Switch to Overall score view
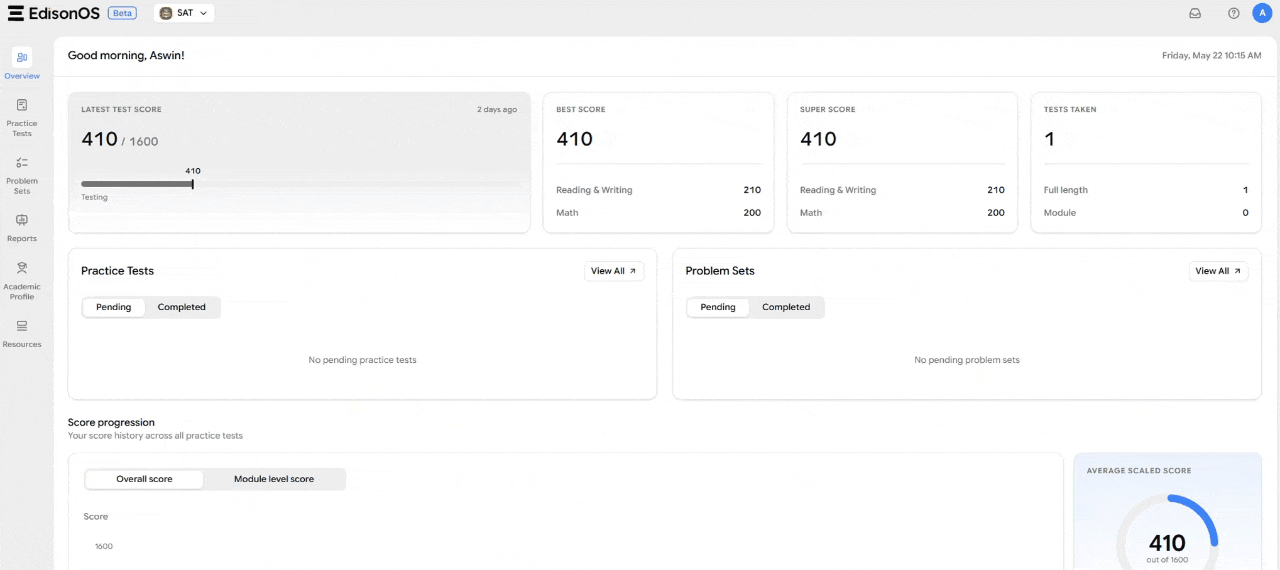Image resolution: width=1280 pixels, height=570 pixels. (144, 479)
